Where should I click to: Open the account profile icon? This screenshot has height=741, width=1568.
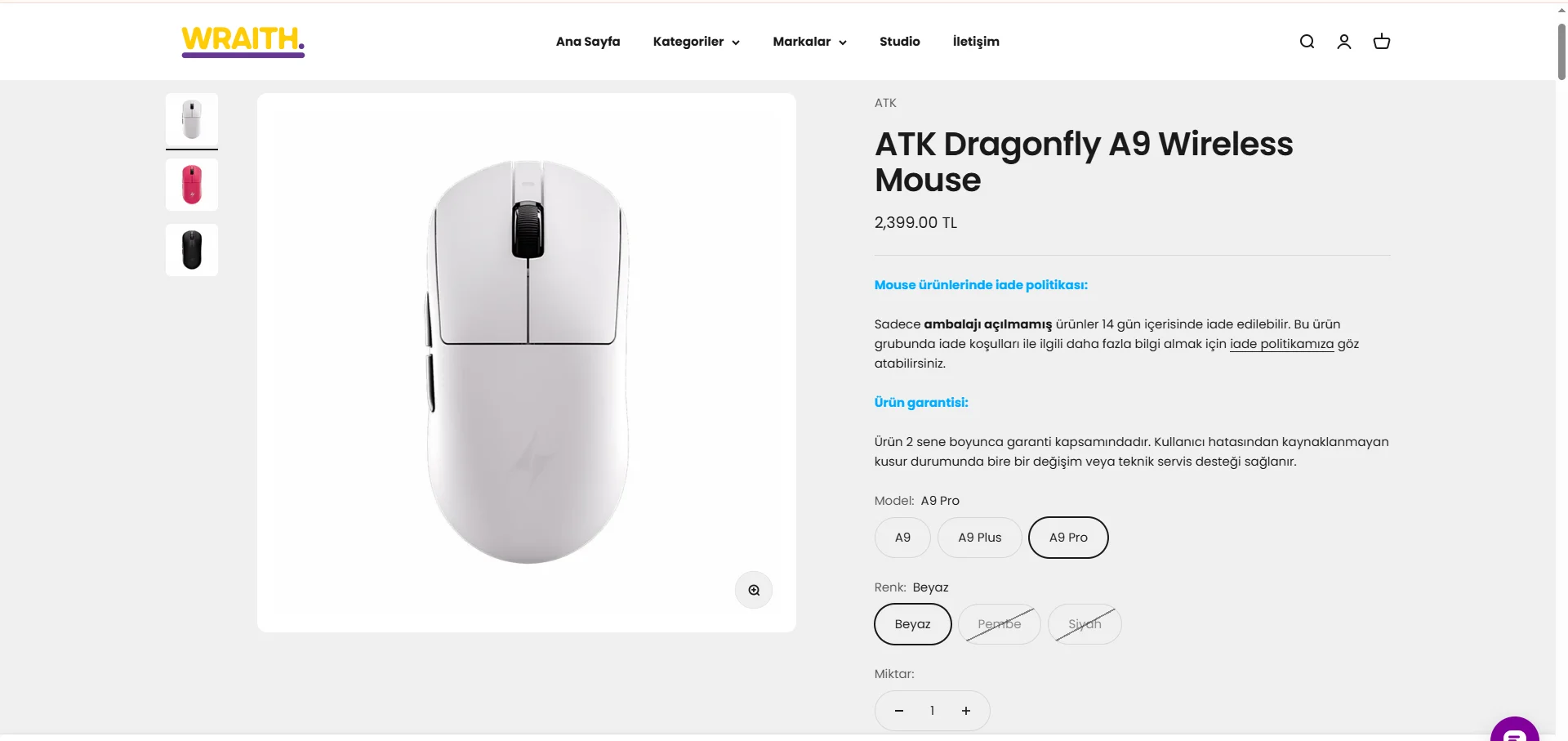[1344, 42]
